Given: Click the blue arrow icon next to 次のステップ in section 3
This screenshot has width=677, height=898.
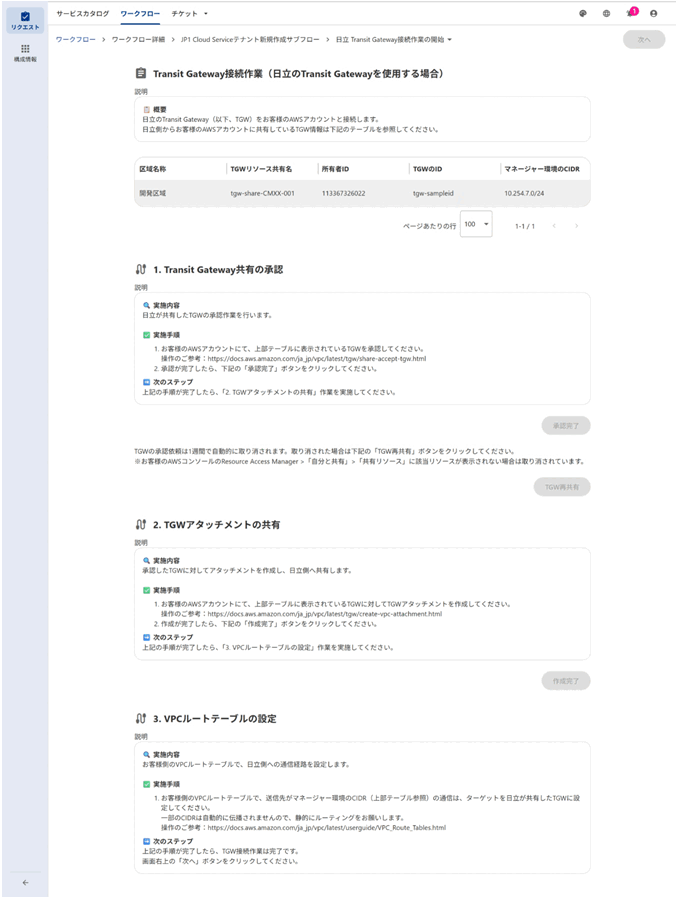Looking at the screenshot, I should tap(147, 841).
